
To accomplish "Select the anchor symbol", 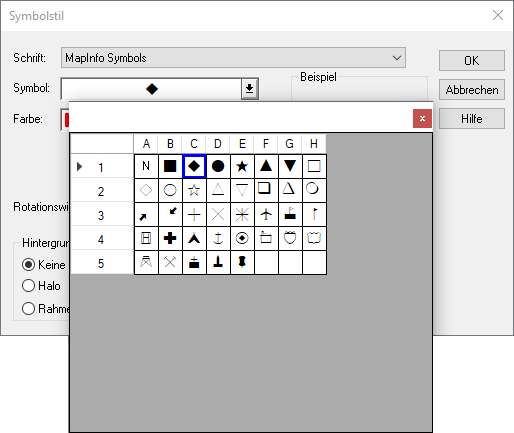I will click(x=218, y=238).
